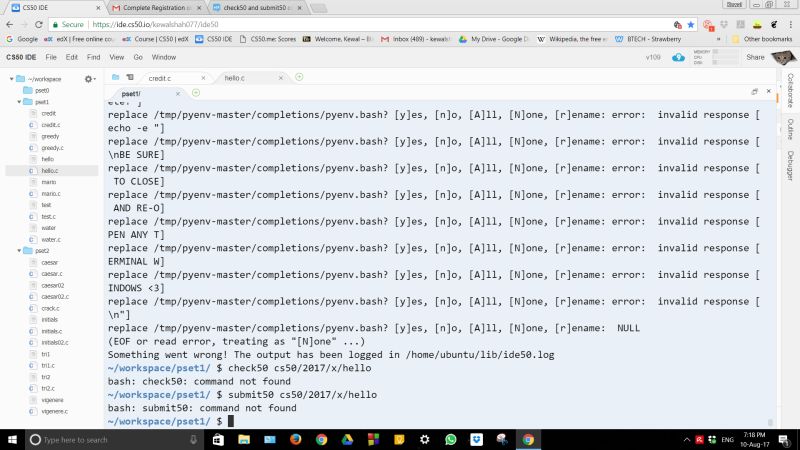Screen dimensions: 800x450
Task: Go back in browser history
Action: click(10, 24)
